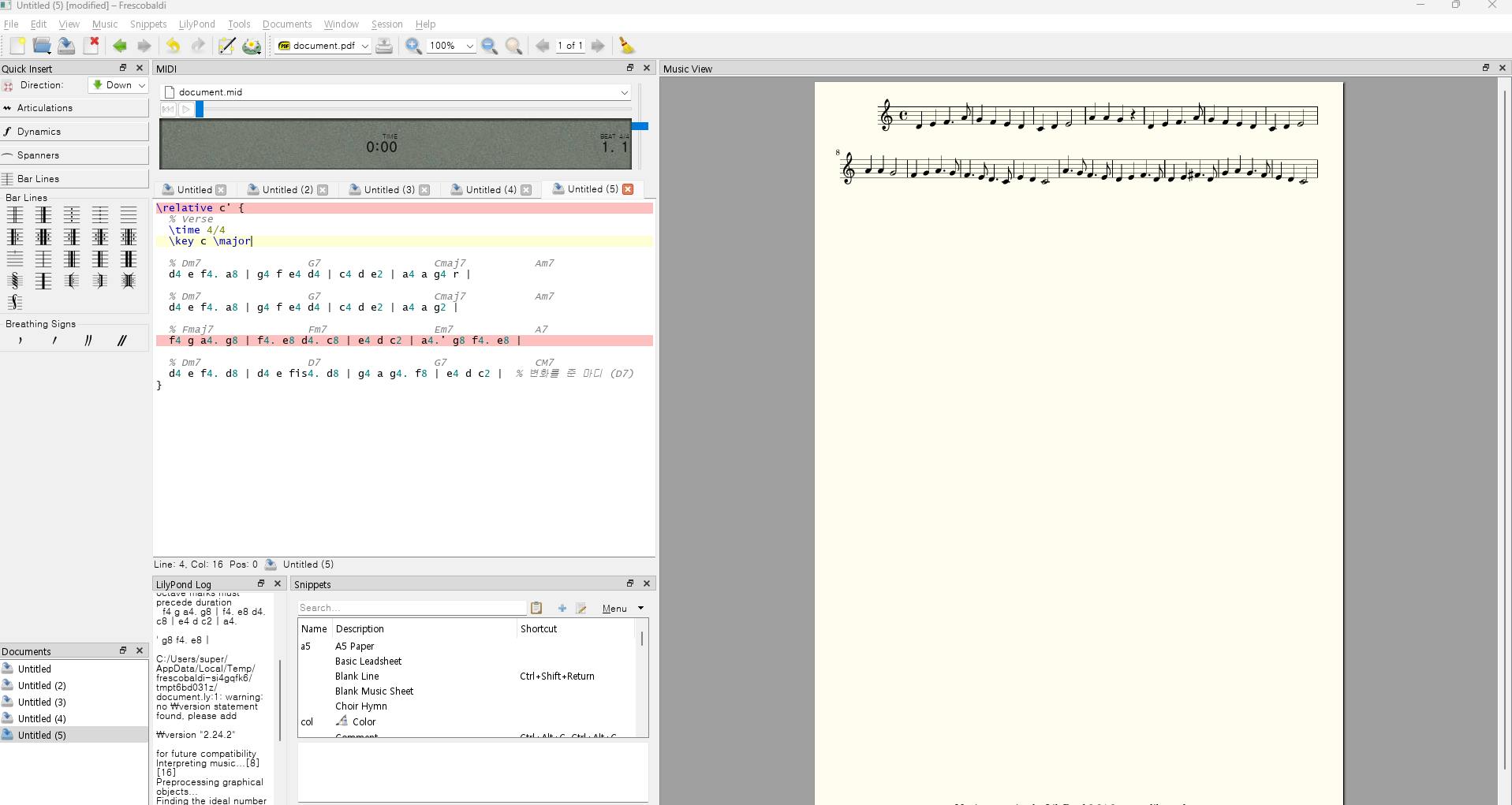Go to next page of score

tap(598, 46)
